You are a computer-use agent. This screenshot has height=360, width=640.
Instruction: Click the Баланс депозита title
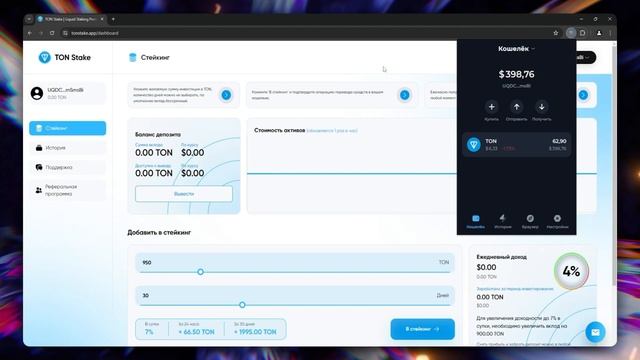158,134
